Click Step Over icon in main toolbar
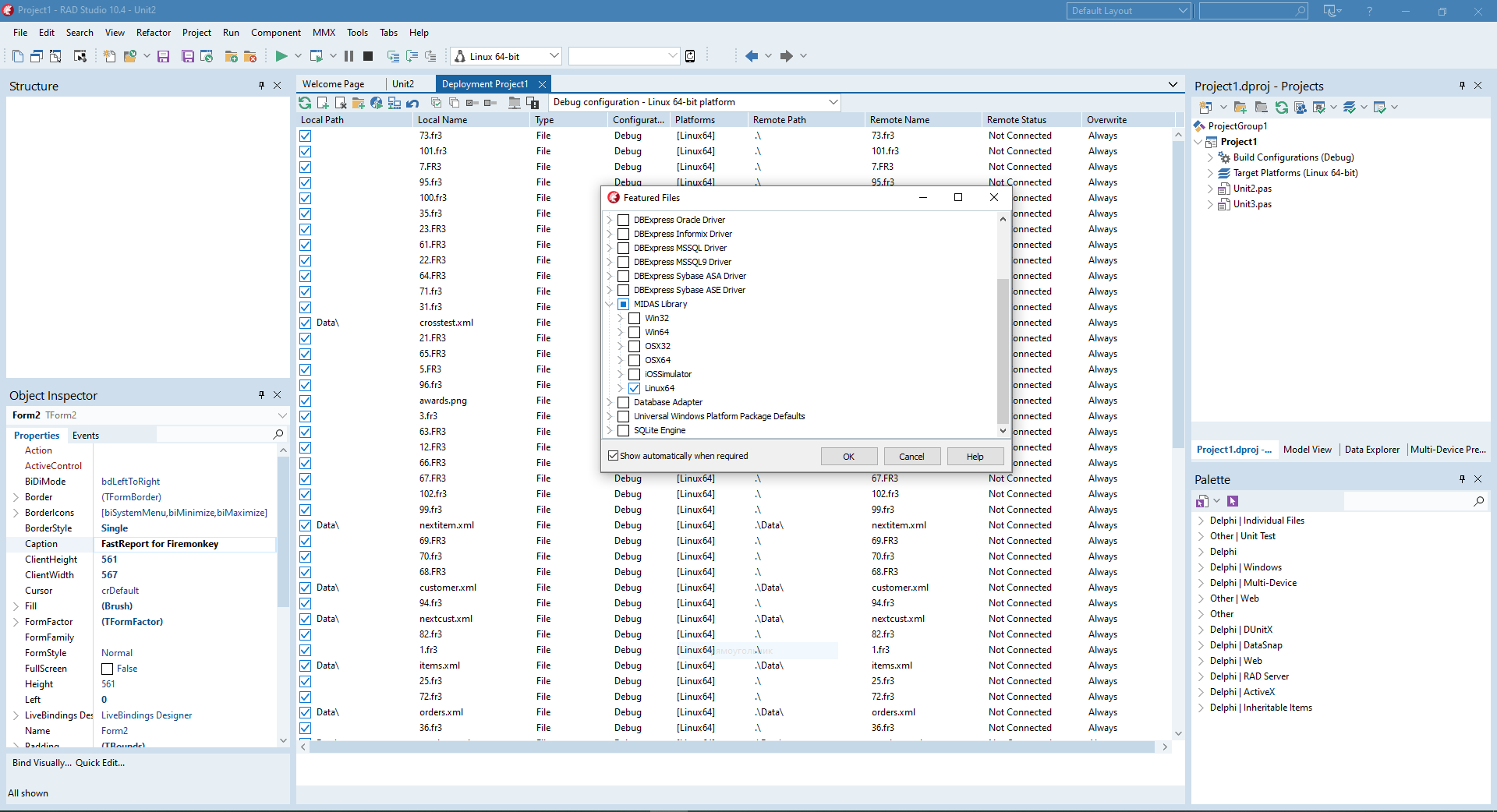Screen dimensions: 1497x812 click(x=412, y=56)
